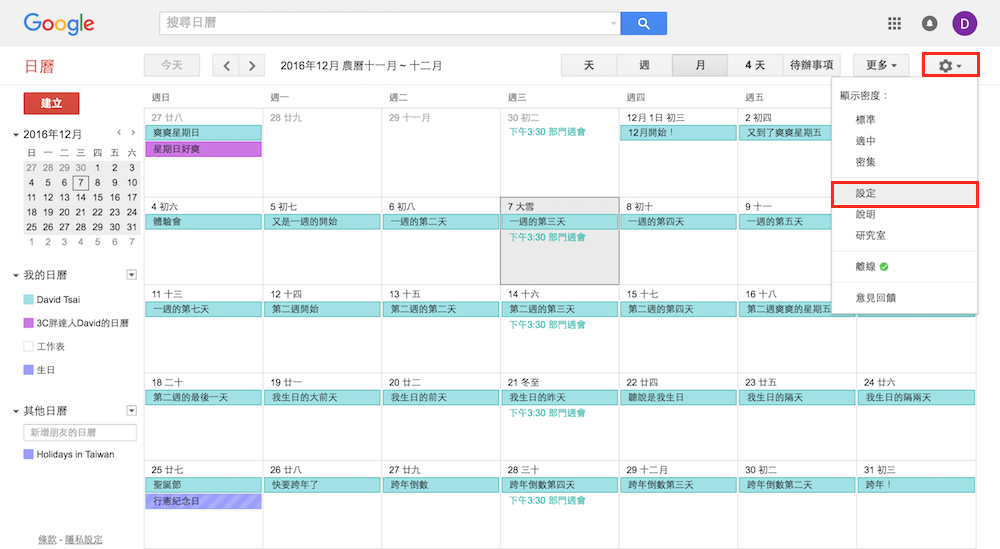Open 其他日曆 options dropdown arrow
Viewport: 1000px width, 549px height.
point(131,411)
